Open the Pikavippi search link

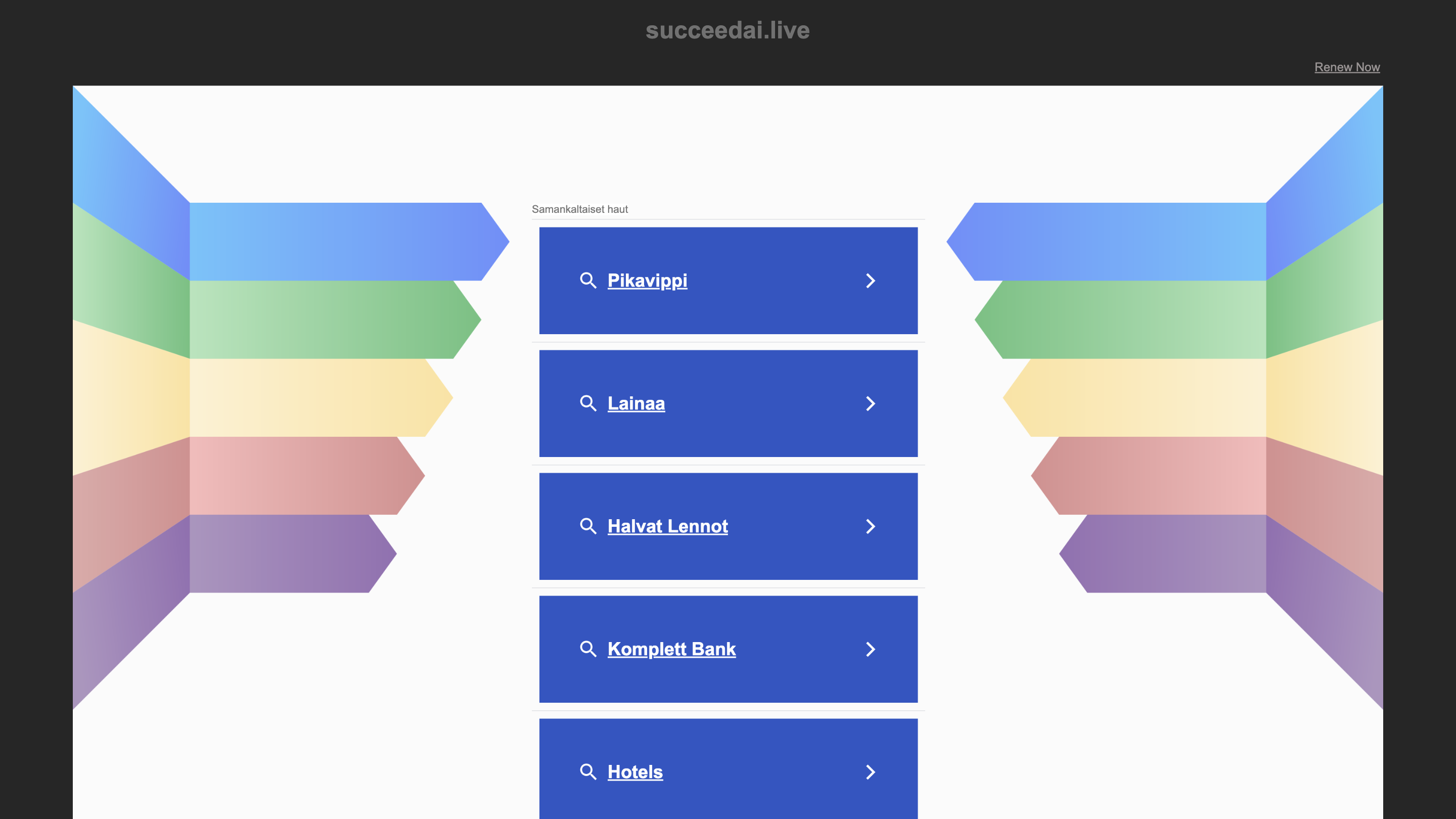tap(647, 281)
